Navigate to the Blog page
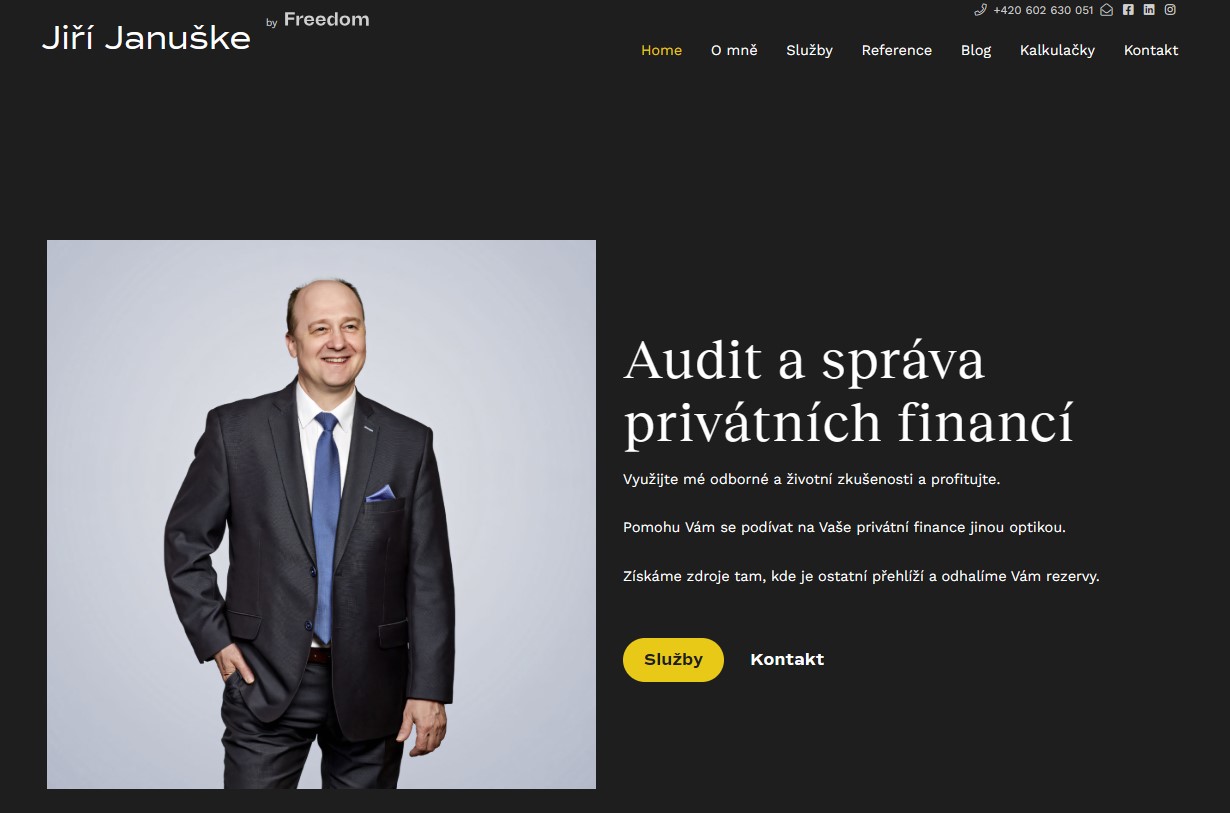 (976, 50)
